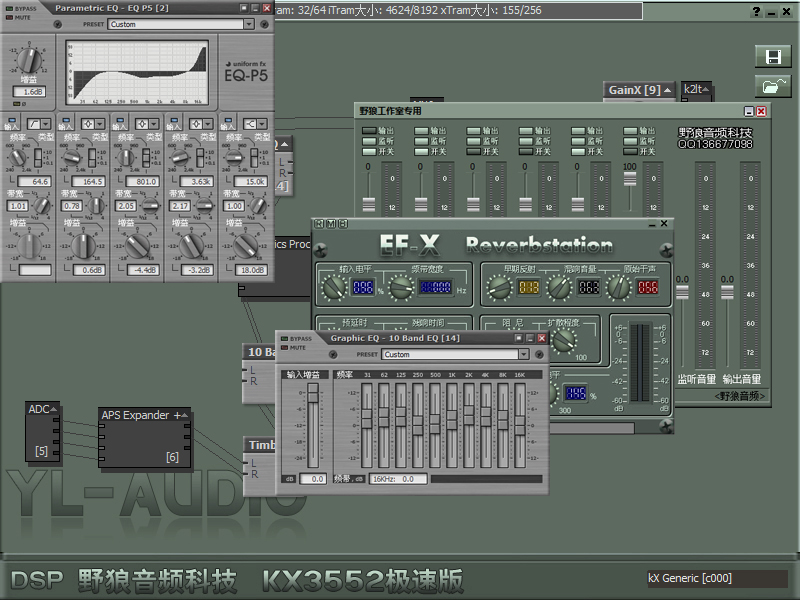Click the kX Generic [c000] device field

click(717, 578)
